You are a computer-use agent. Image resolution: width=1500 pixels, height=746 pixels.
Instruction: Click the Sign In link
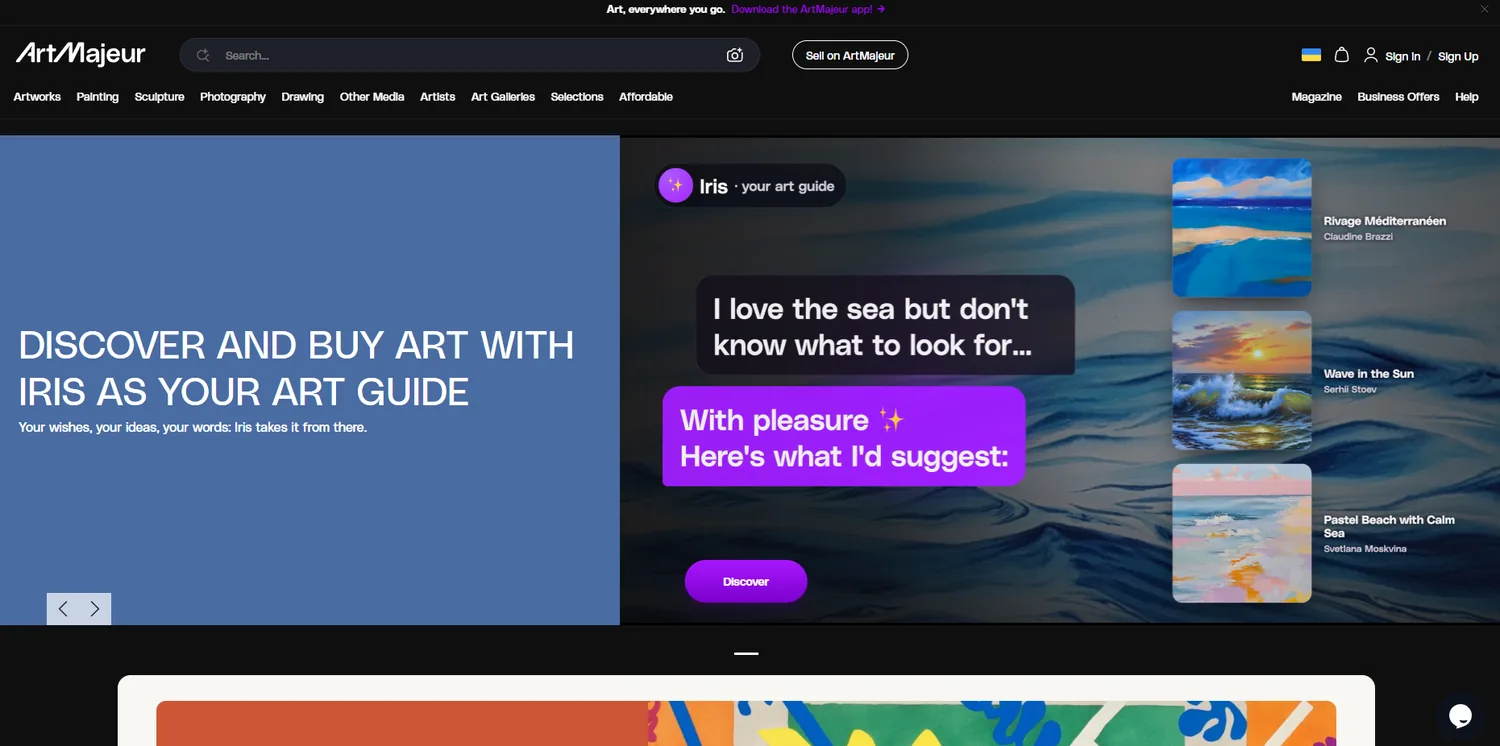1403,56
